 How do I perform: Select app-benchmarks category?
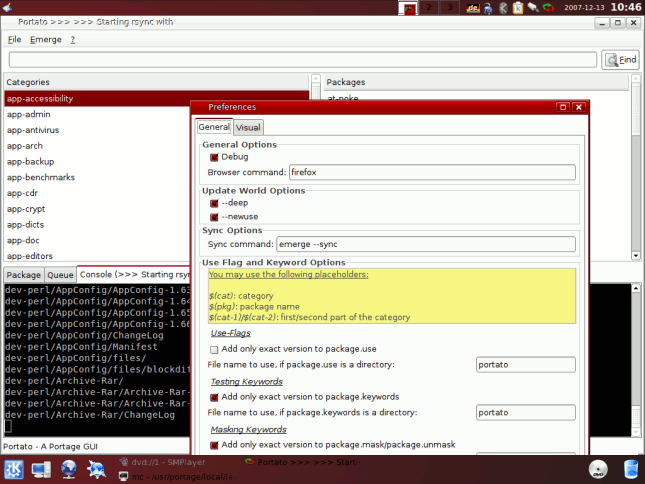tap(97, 177)
